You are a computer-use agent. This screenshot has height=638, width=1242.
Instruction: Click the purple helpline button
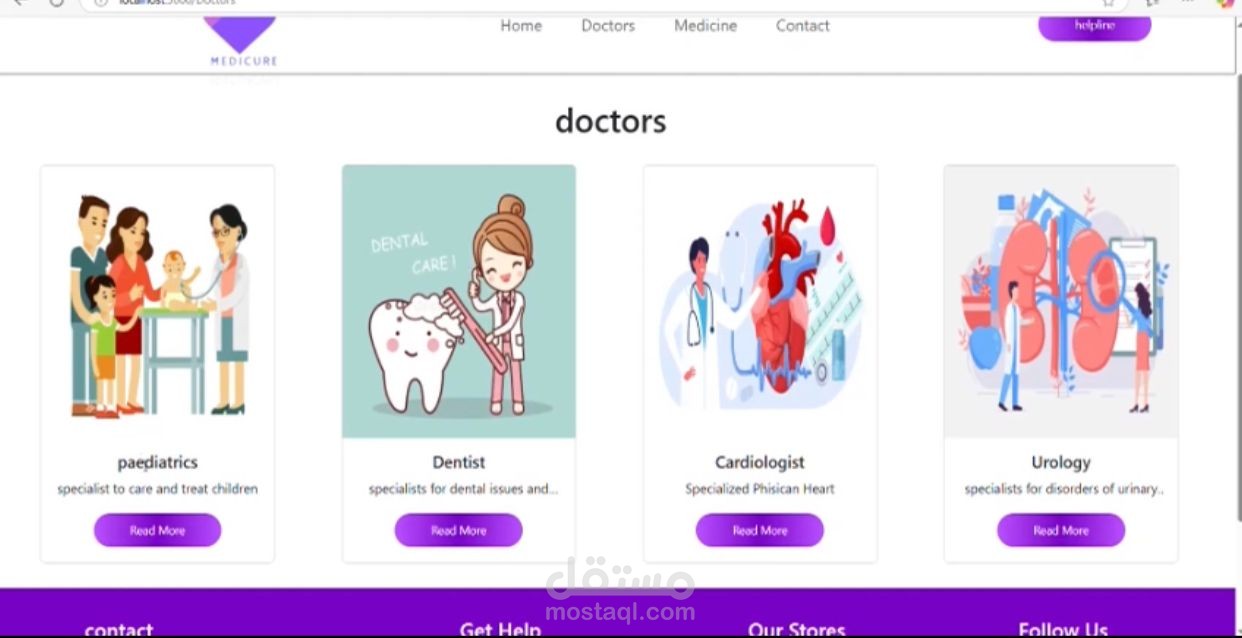click(x=1094, y=26)
